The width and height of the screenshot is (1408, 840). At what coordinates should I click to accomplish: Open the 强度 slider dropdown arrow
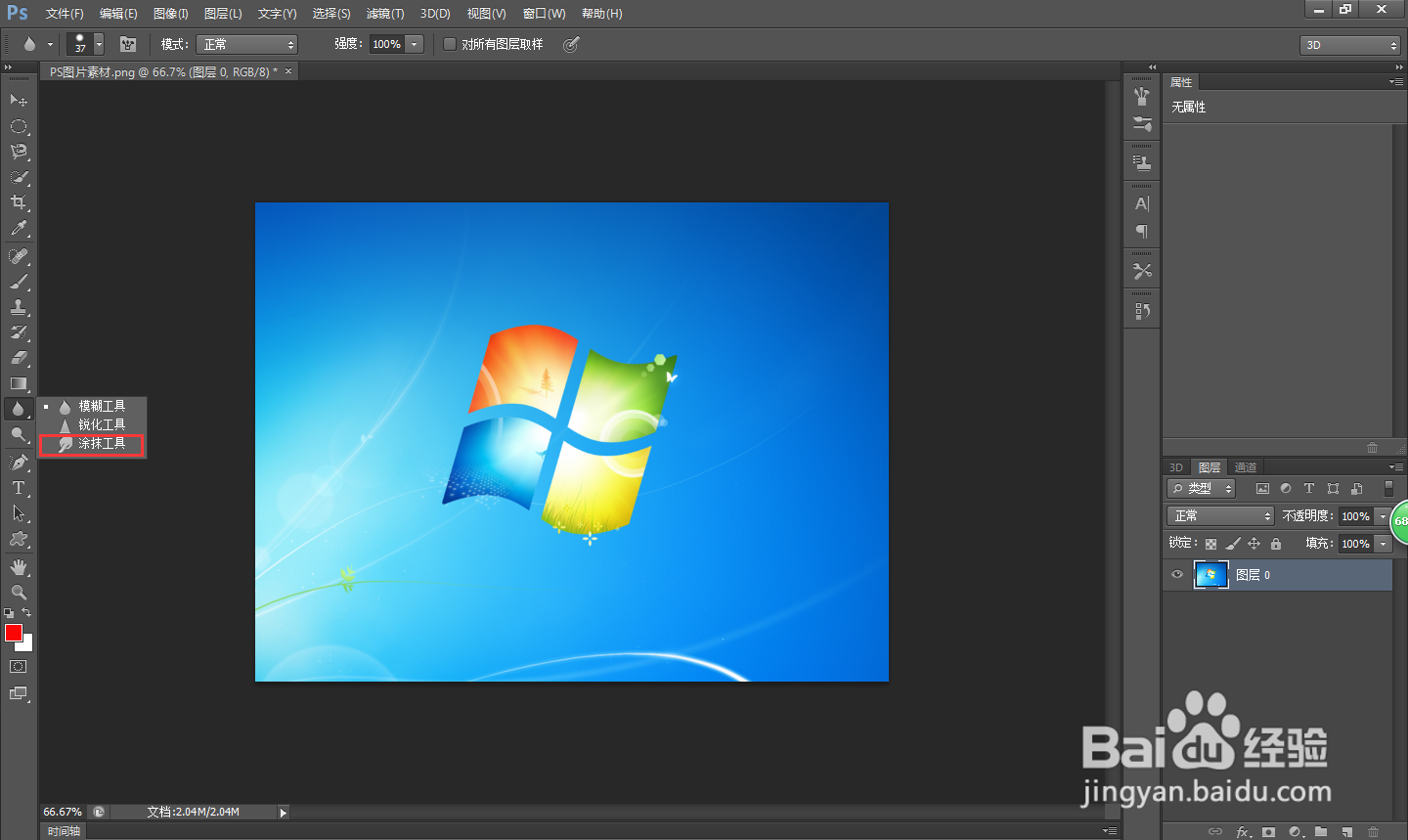click(x=415, y=44)
